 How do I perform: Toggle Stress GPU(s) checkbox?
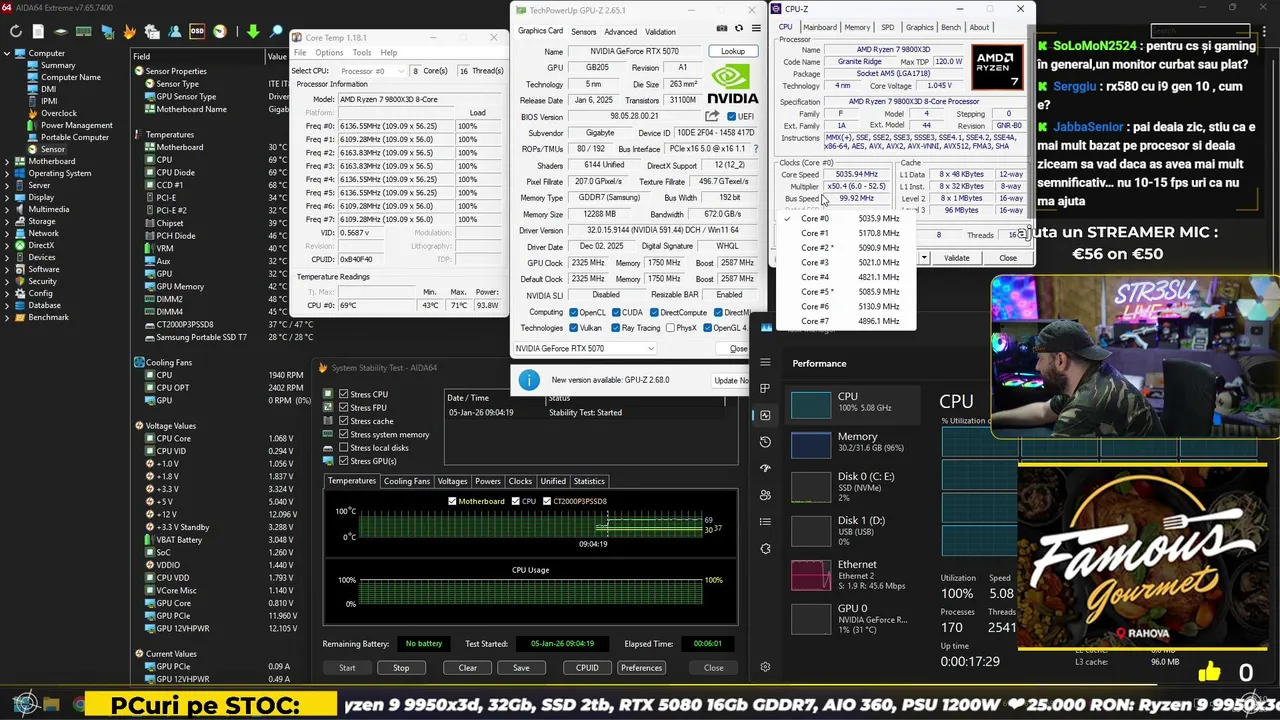pos(343,461)
